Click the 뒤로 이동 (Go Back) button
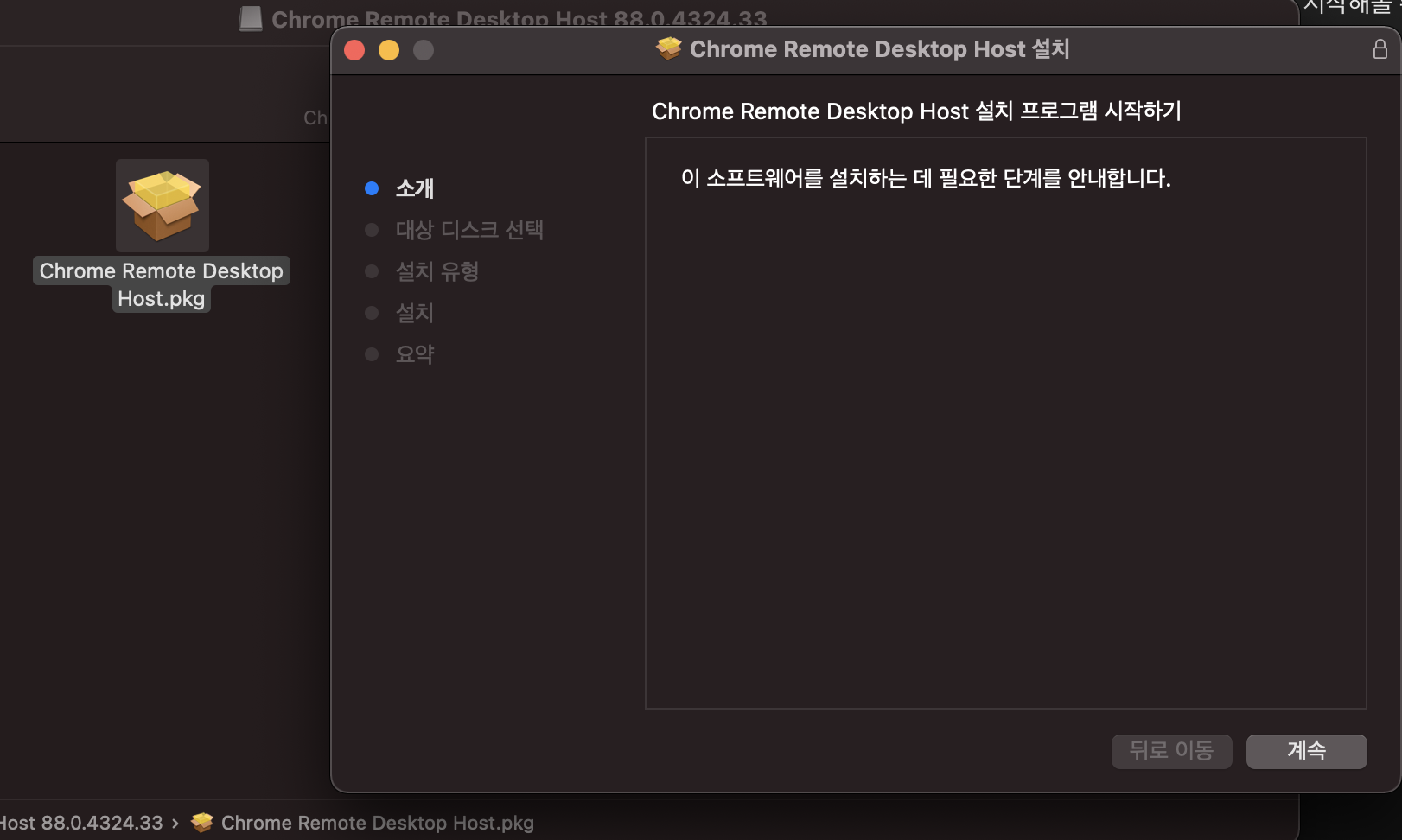 (1171, 751)
